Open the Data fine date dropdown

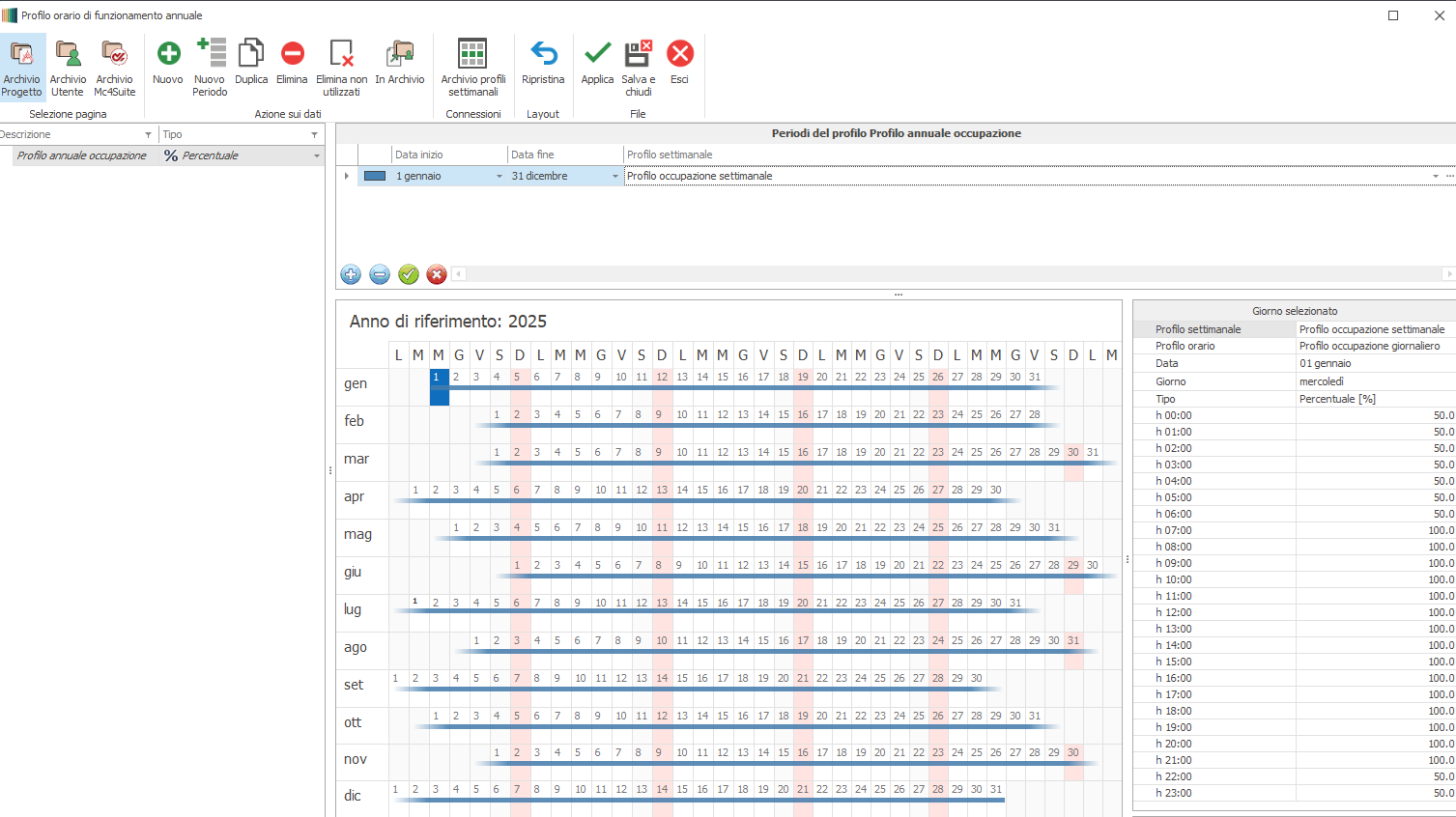(x=615, y=177)
